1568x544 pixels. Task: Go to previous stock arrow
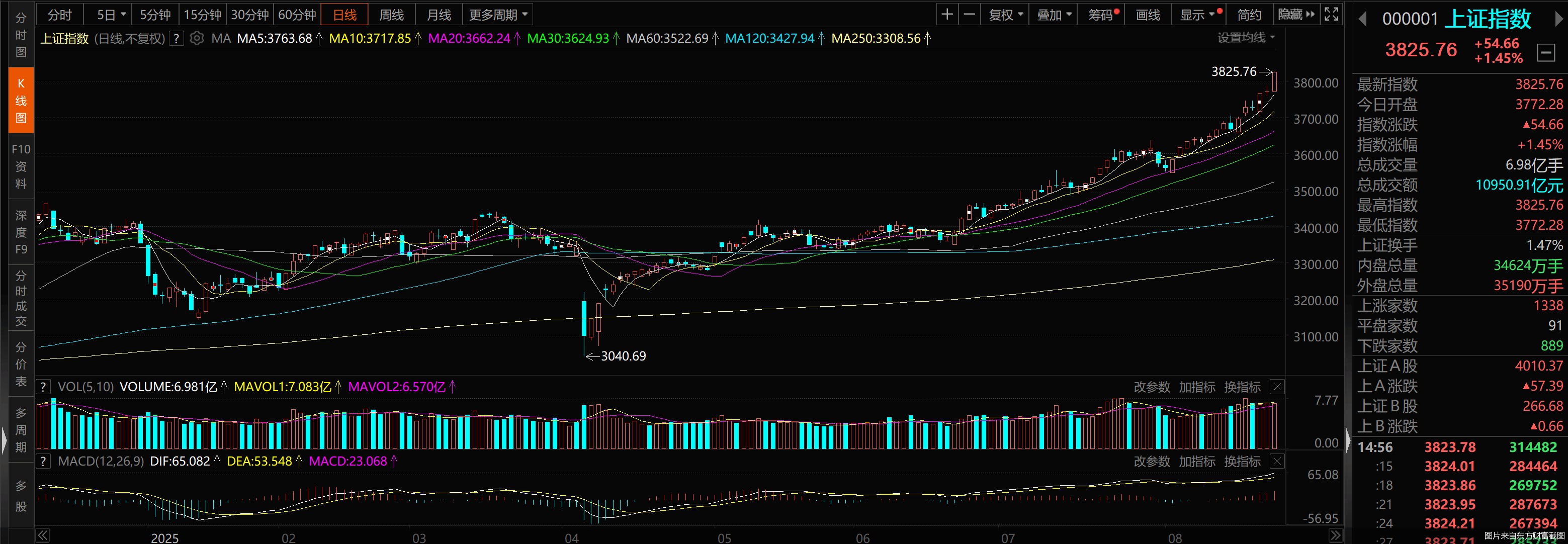(x=1362, y=19)
